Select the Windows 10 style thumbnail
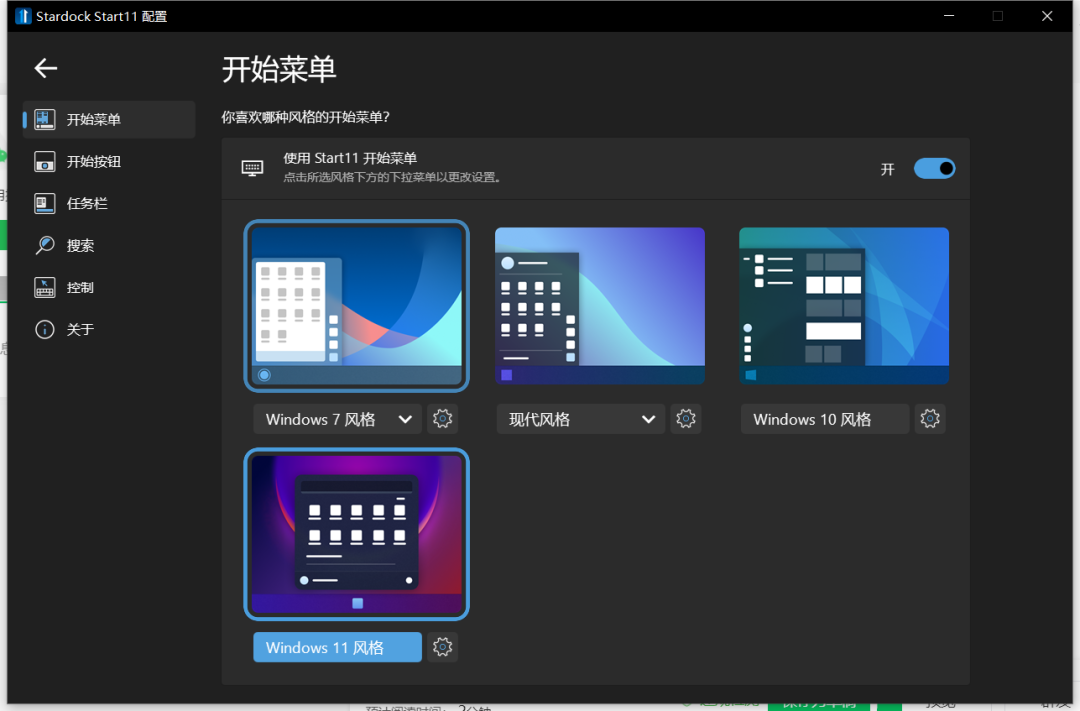The height and width of the screenshot is (711, 1080). pos(844,306)
